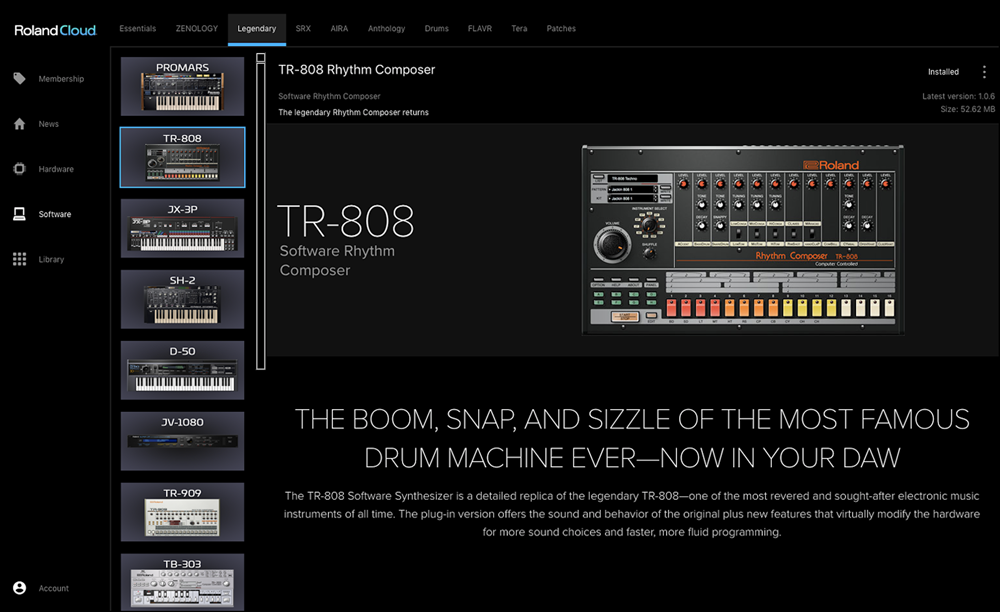This screenshot has width=1000, height=612.
Task: Click the Account label in sidebar
Action: (x=54, y=588)
